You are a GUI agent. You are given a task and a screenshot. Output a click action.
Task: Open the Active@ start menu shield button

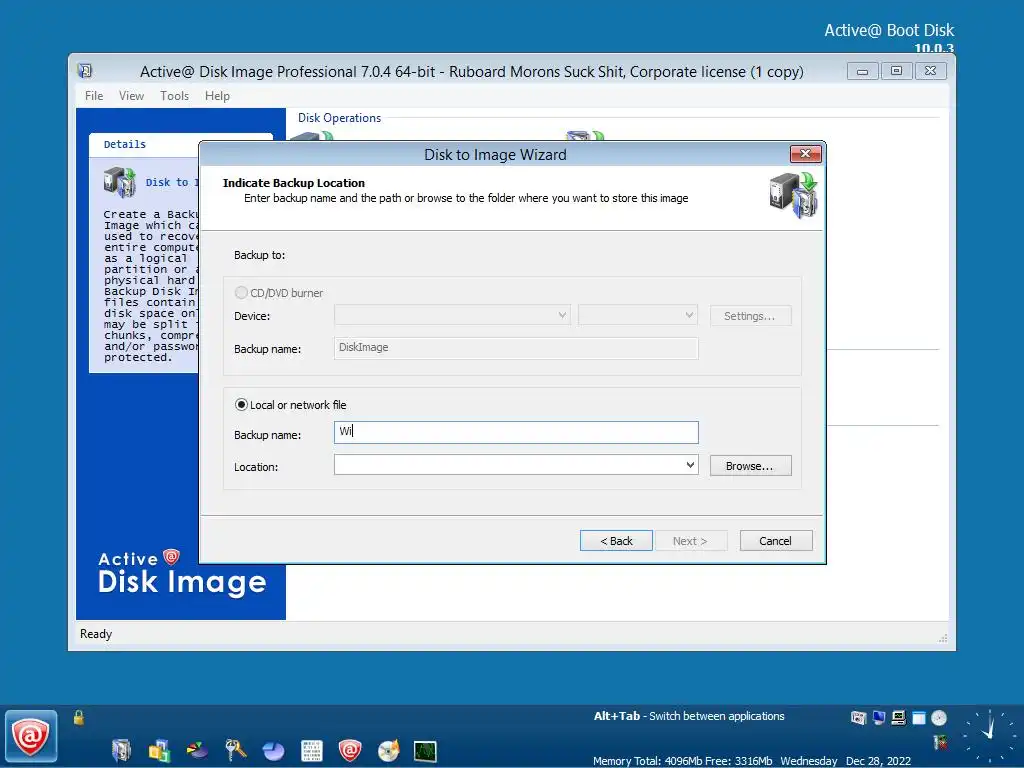(x=31, y=737)
